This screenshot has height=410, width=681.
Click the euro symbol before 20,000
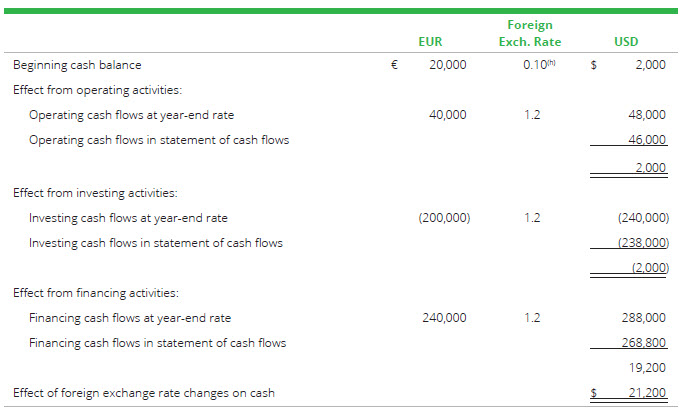(x=394, y=65)
